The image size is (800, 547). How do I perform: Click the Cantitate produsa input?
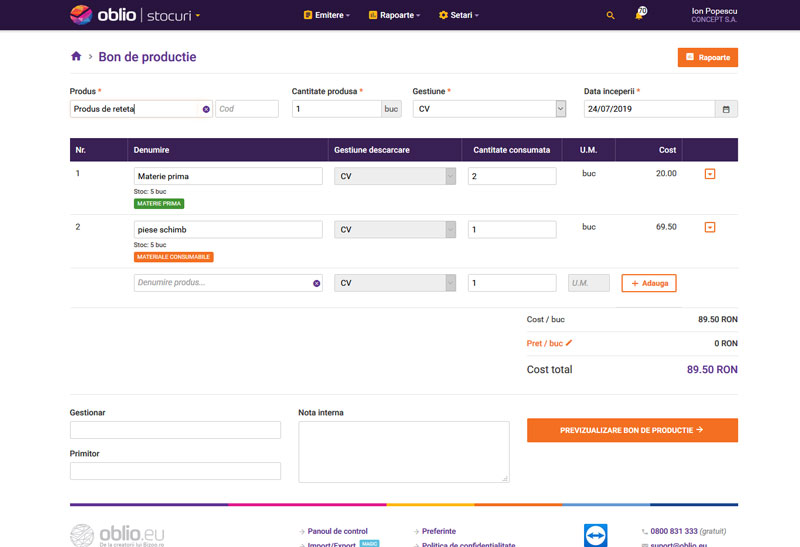click(x=337, y=109)
